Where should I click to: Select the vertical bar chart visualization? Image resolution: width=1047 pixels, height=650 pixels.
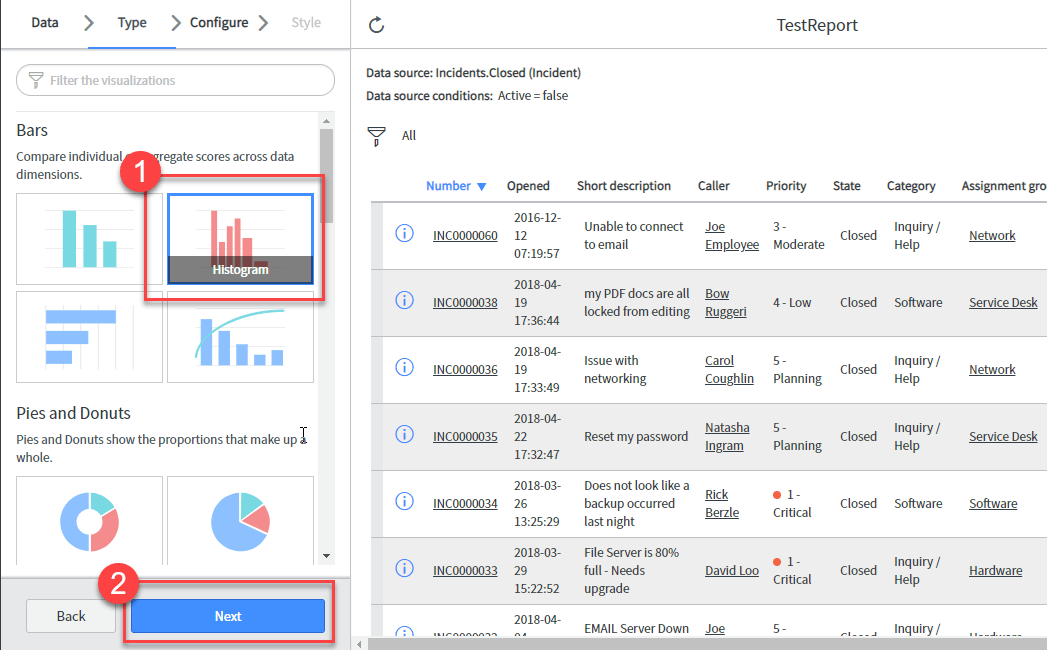[89, 239]
